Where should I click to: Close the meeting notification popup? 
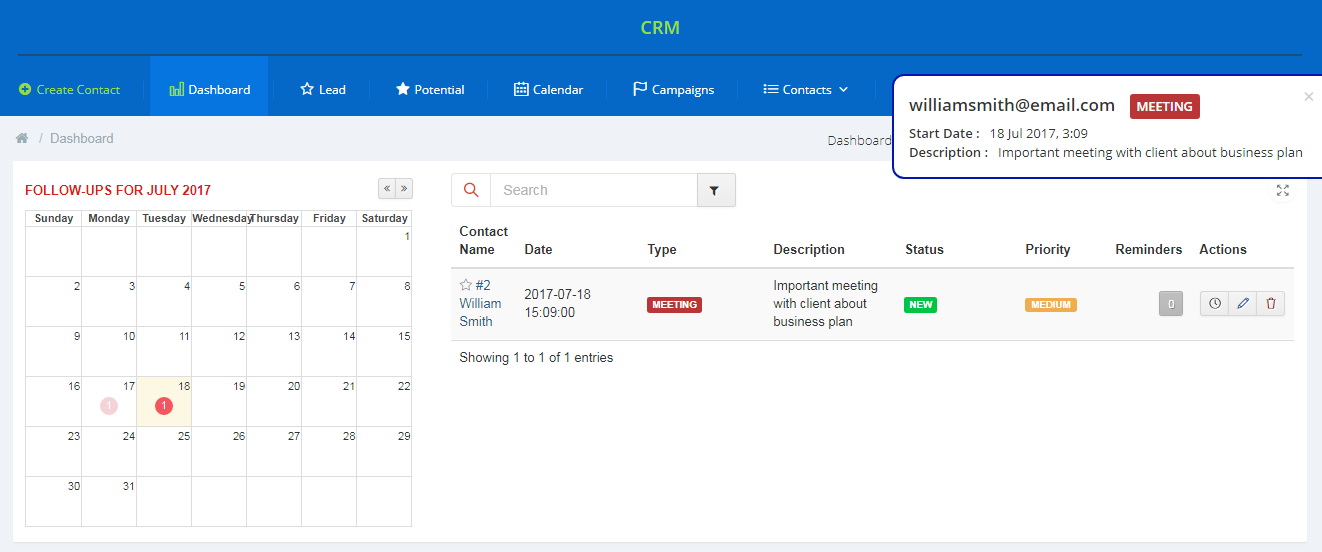(x=1309, y=97)
